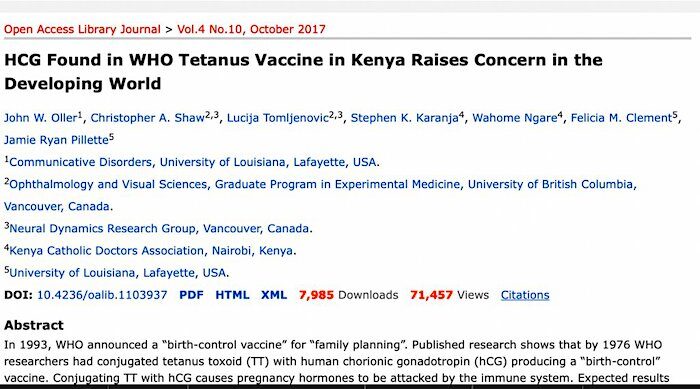Open Communicative Disorders, University of Louisiana affiliation
The width and height of the screenshot is (700, 389).
click(194, 162)
